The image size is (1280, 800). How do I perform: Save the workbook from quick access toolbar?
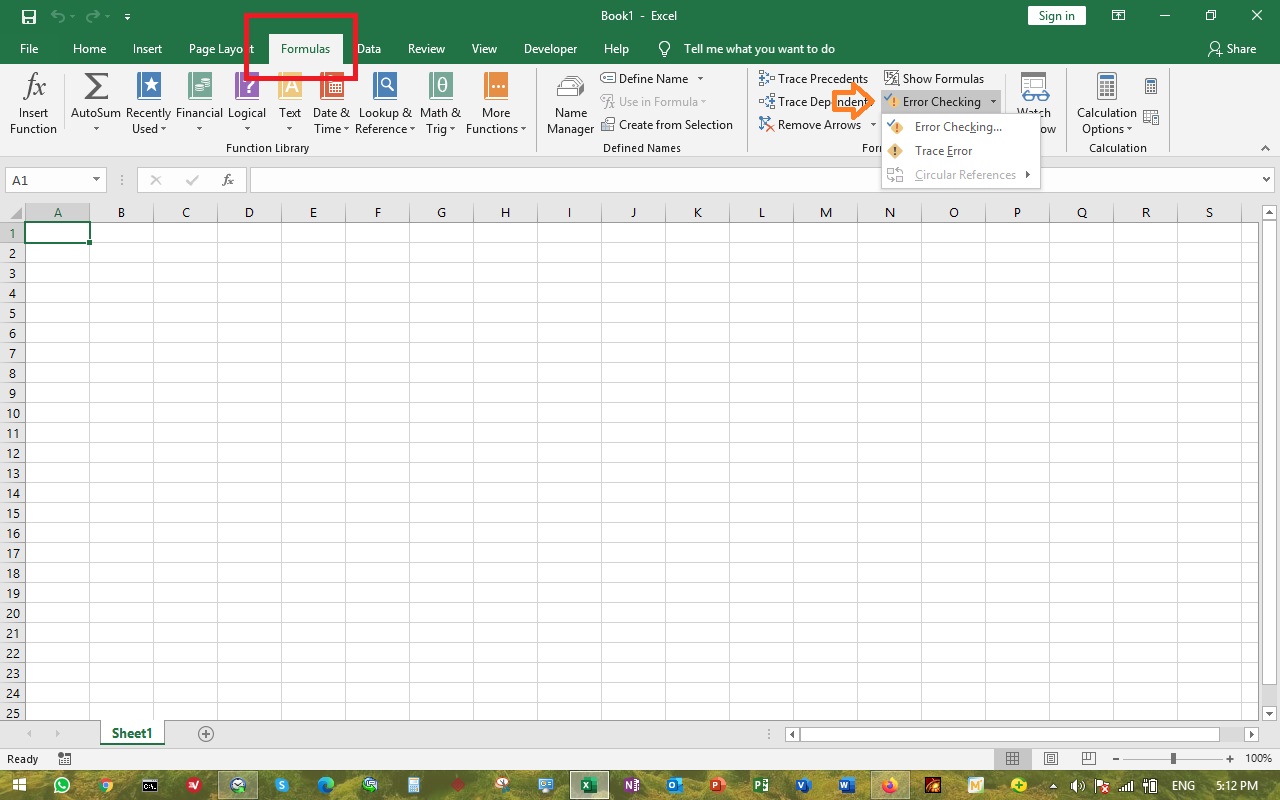click(29, 16)
